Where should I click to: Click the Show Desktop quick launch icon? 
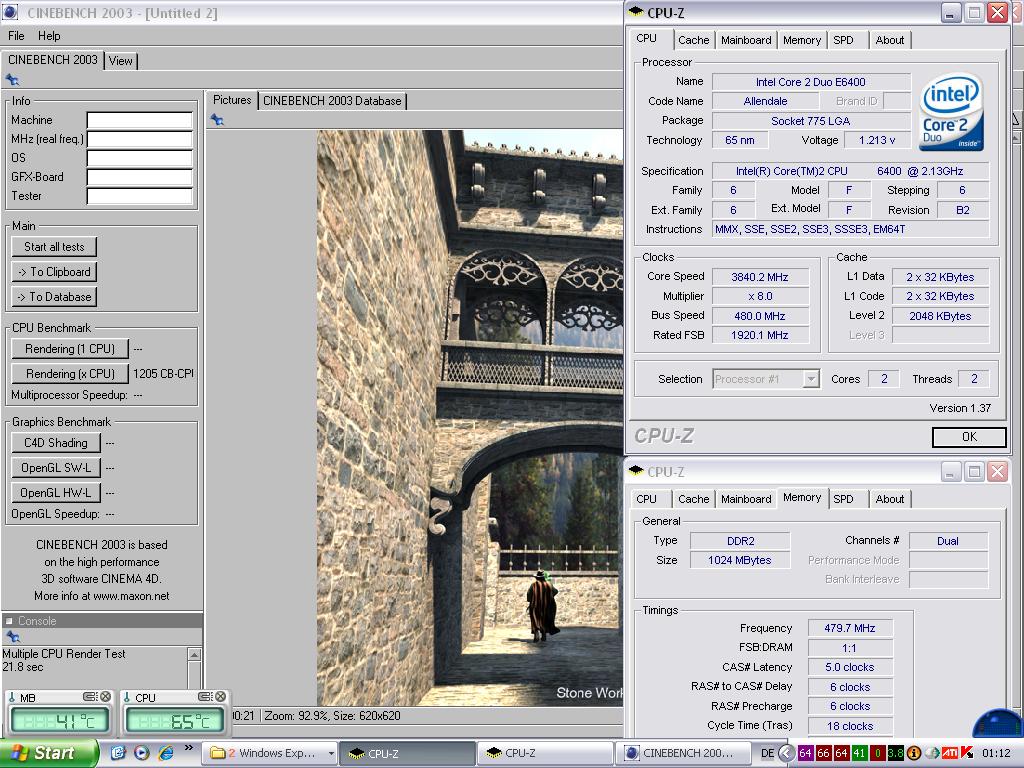click(x=118, y=753)
